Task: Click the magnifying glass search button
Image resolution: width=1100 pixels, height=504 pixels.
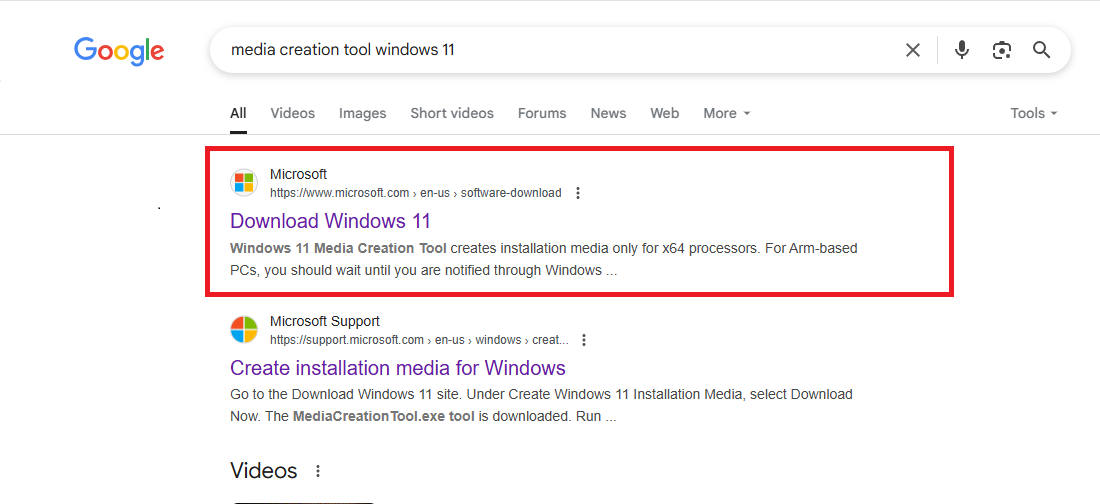Action: (1042, 50)
